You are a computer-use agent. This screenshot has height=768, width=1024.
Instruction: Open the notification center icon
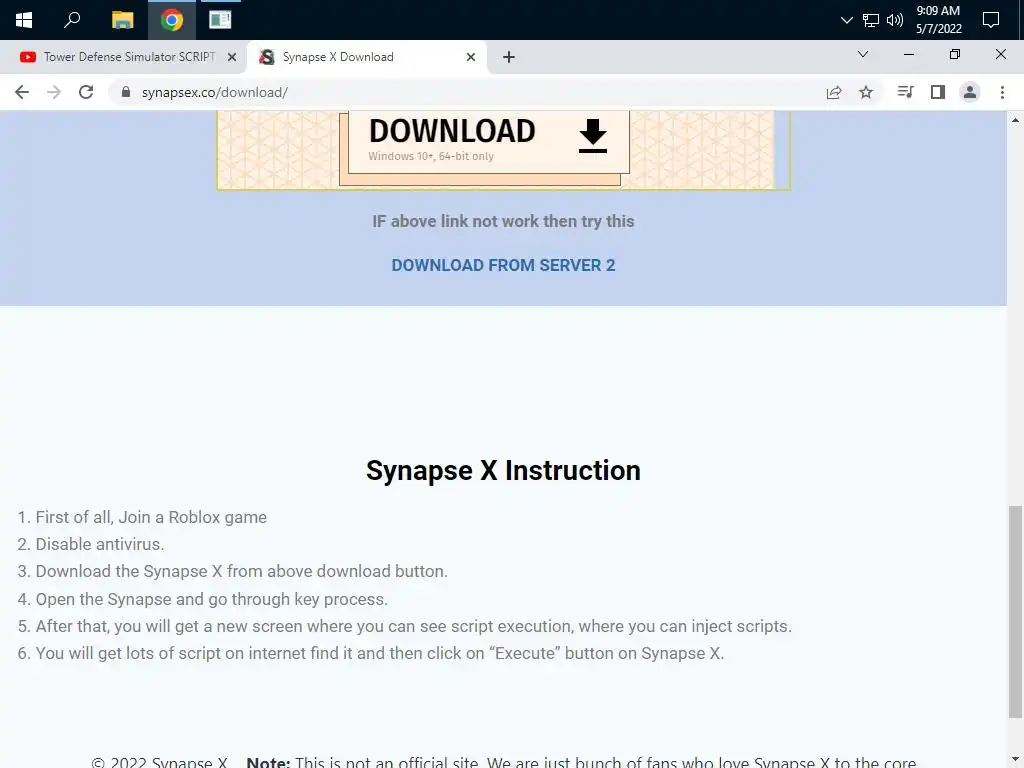pyautogui.click(x=991, y=20)
